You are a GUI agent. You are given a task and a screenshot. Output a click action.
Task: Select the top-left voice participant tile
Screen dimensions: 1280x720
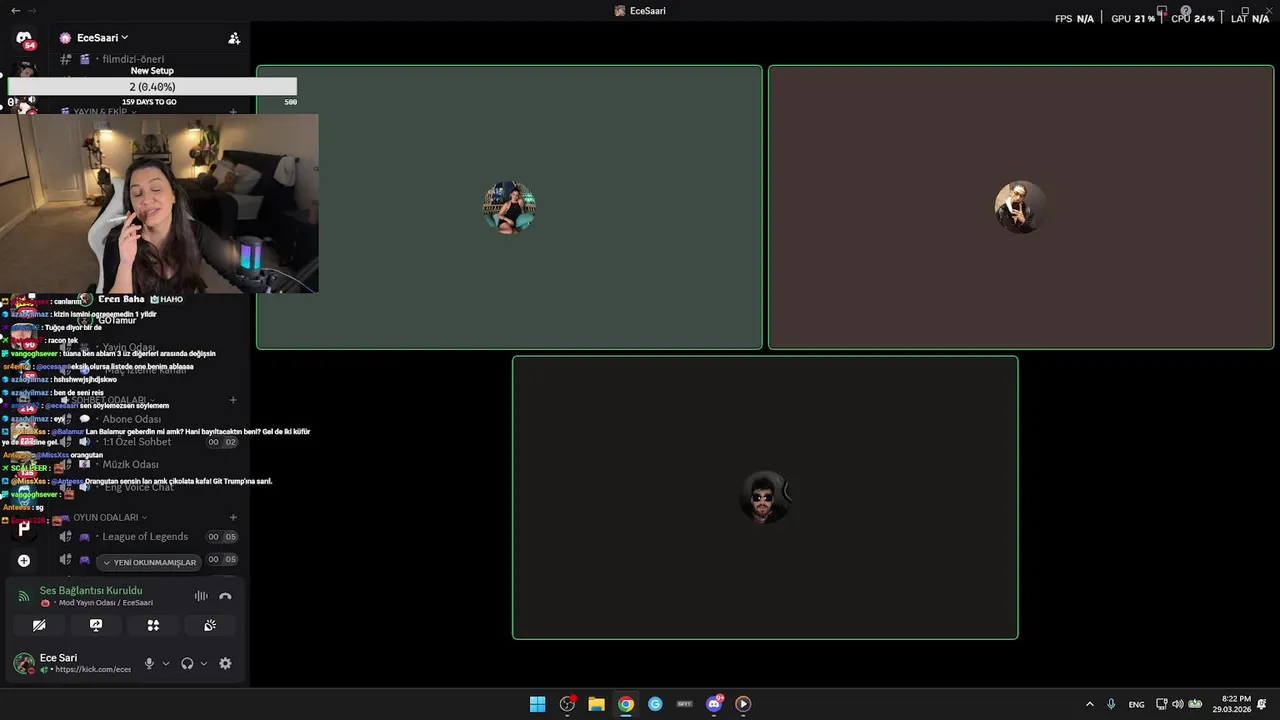(x=509, y=207)
